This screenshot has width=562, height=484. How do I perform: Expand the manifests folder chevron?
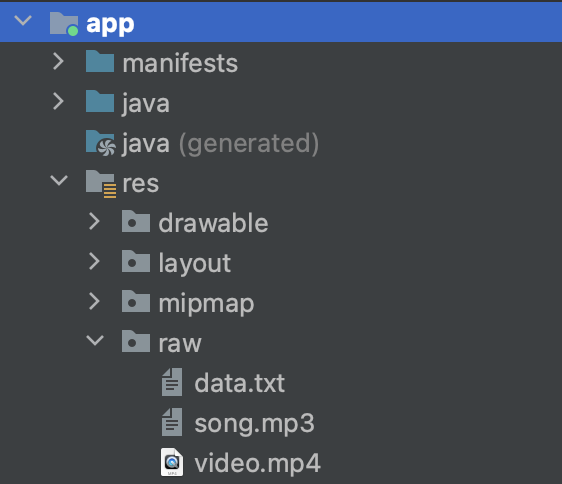coord(58,61)
